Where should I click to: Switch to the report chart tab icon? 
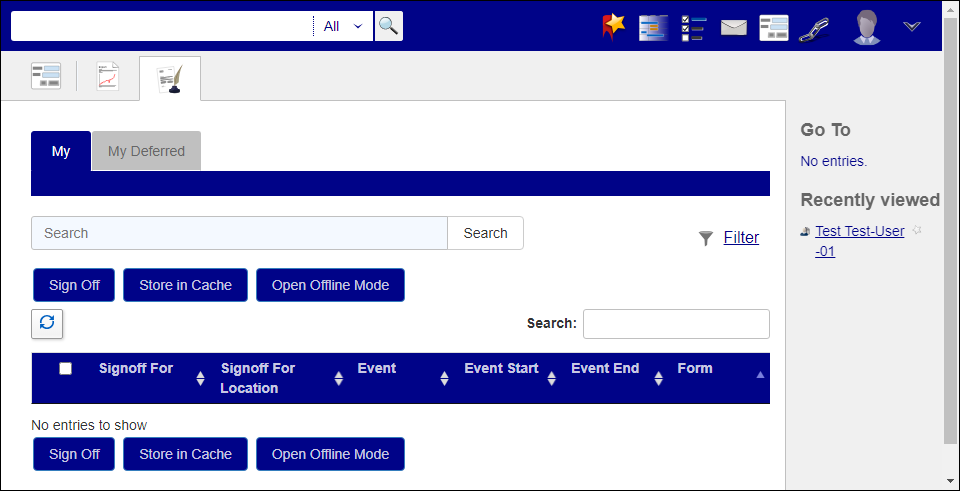108,77
